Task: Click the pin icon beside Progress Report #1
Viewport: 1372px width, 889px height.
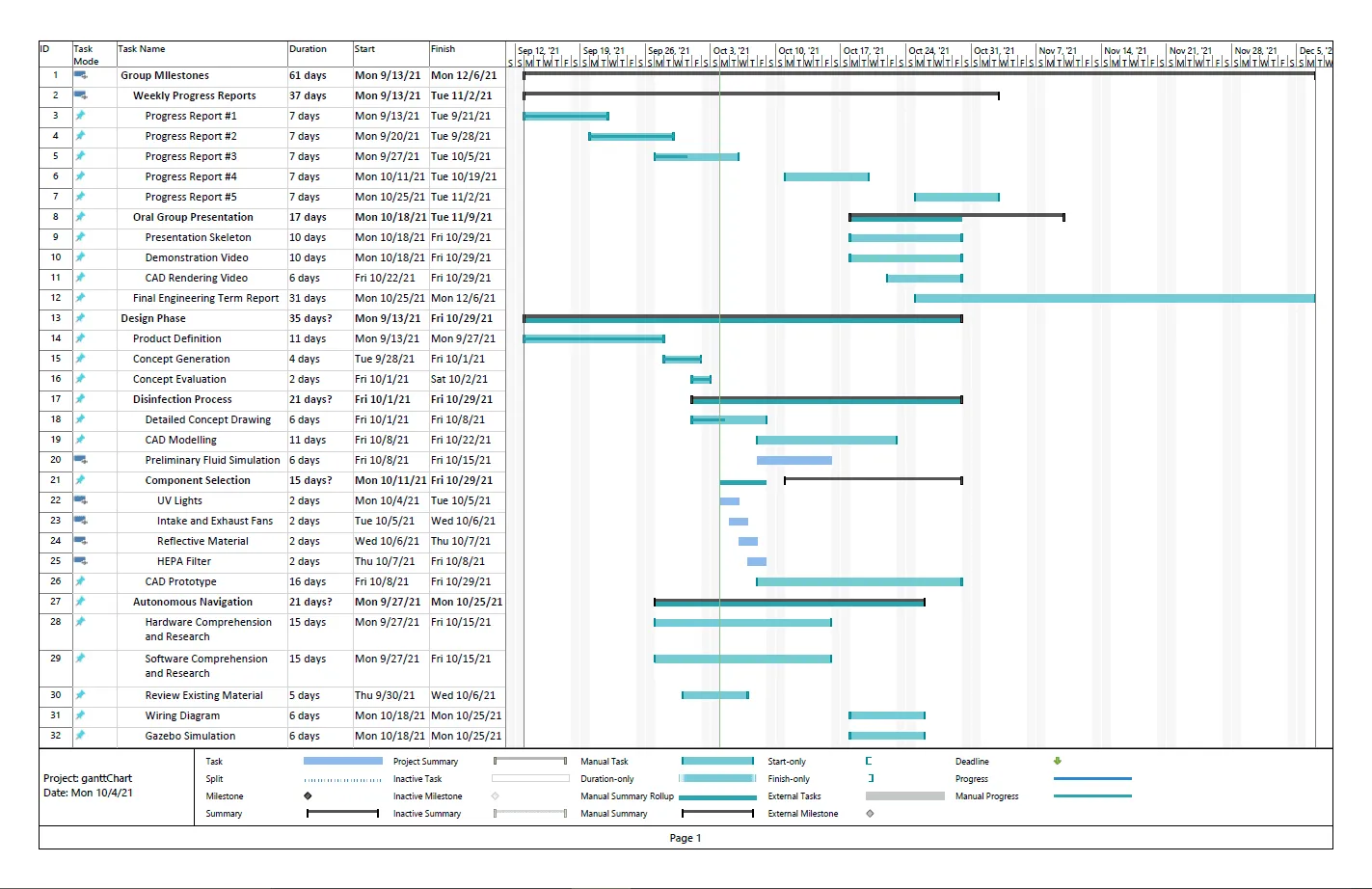Action: pos(81,116)
